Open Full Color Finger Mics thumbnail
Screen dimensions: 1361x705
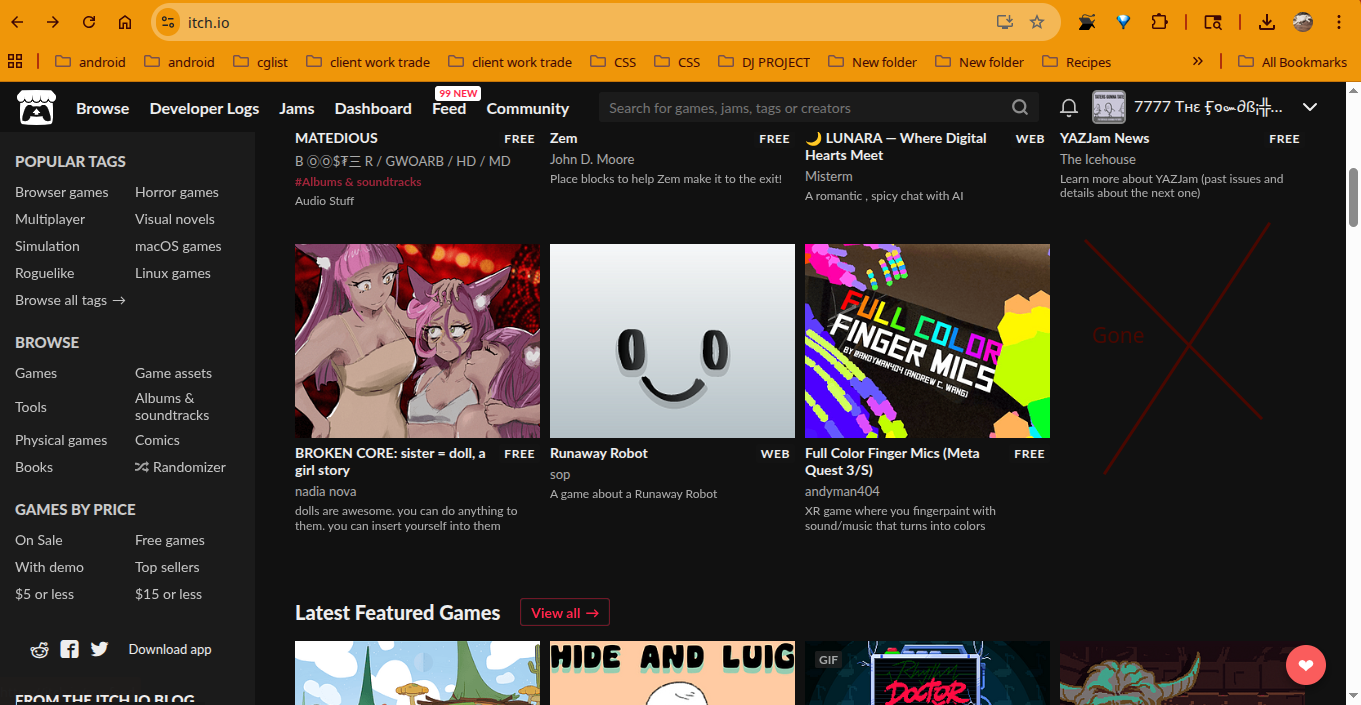(927, 341)
